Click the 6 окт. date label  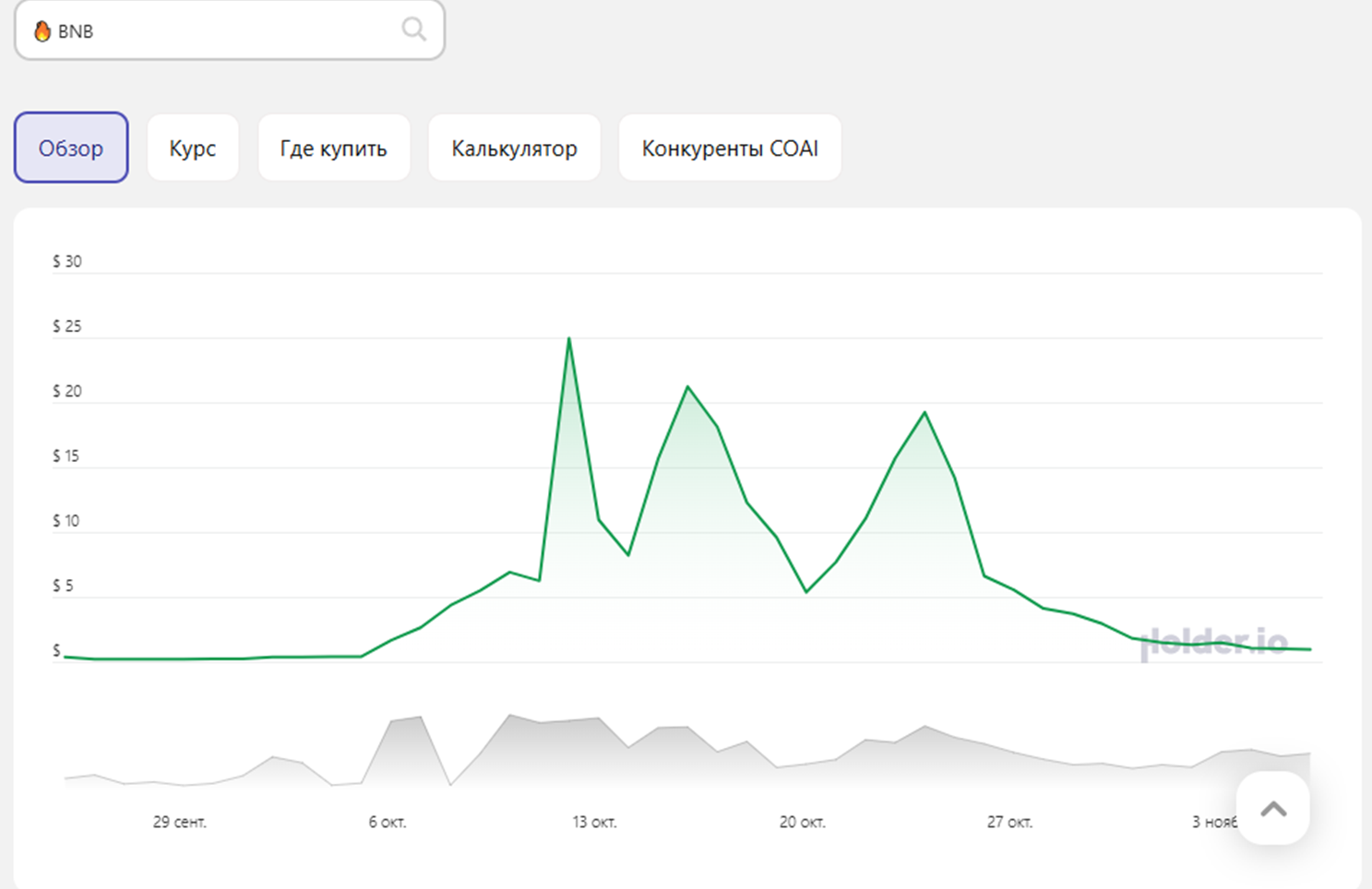coord(388,822)
